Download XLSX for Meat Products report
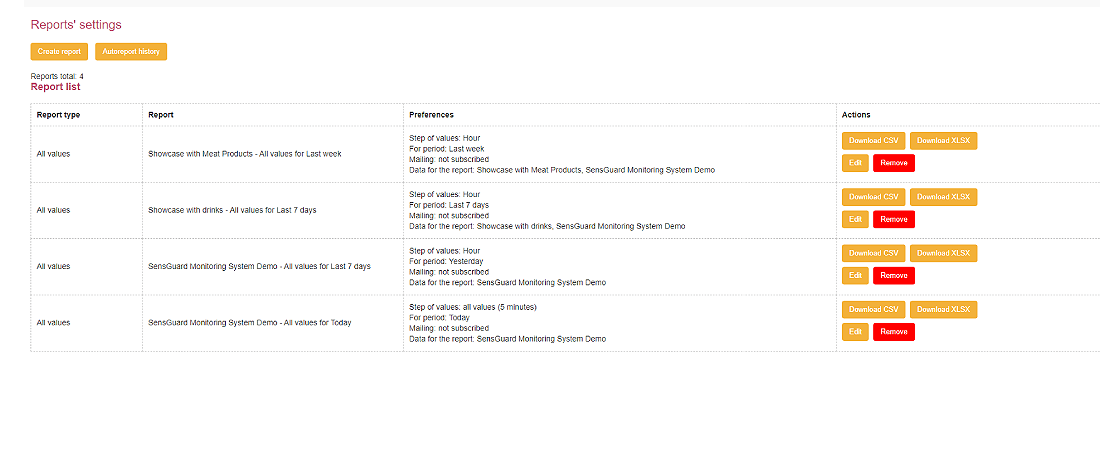Screen dimensions: 1100x451 pyautogui.click(x=943, y=141)
